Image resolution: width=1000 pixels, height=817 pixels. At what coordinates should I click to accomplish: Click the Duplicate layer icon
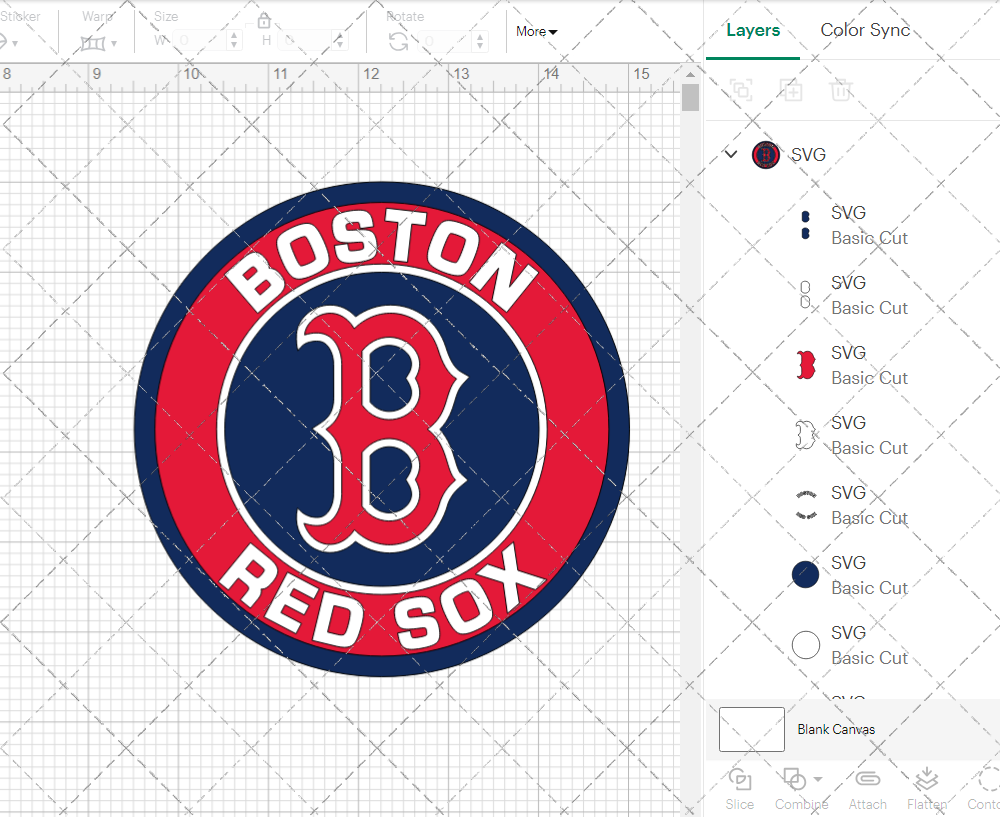791,91
